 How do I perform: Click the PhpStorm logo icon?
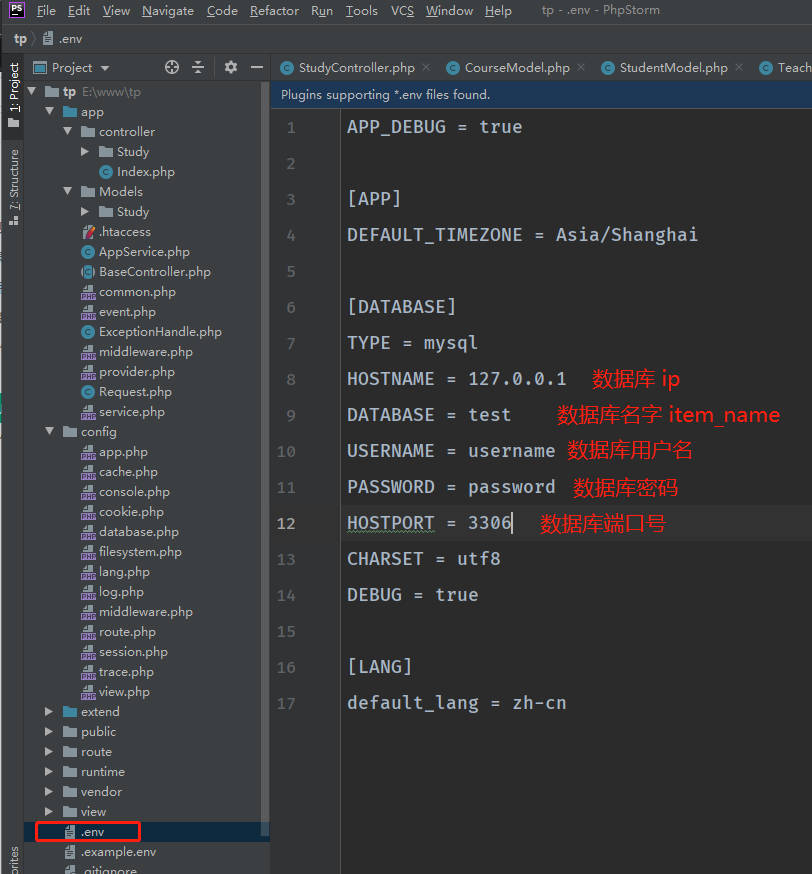pyautogui.click(x=17, y=10)
